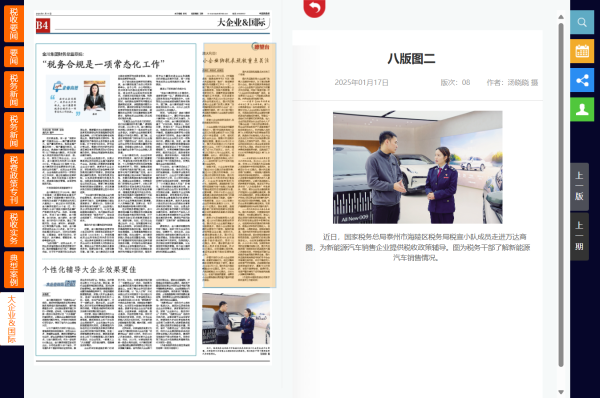Click scrollbar up arrow in article panel
The height and width of the screenshot is (398, 600).
pos(561,17)
